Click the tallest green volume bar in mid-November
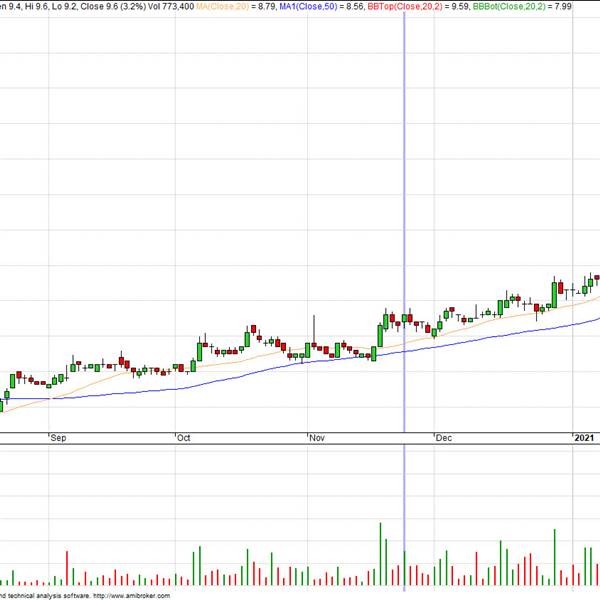 tap(380, 554)
